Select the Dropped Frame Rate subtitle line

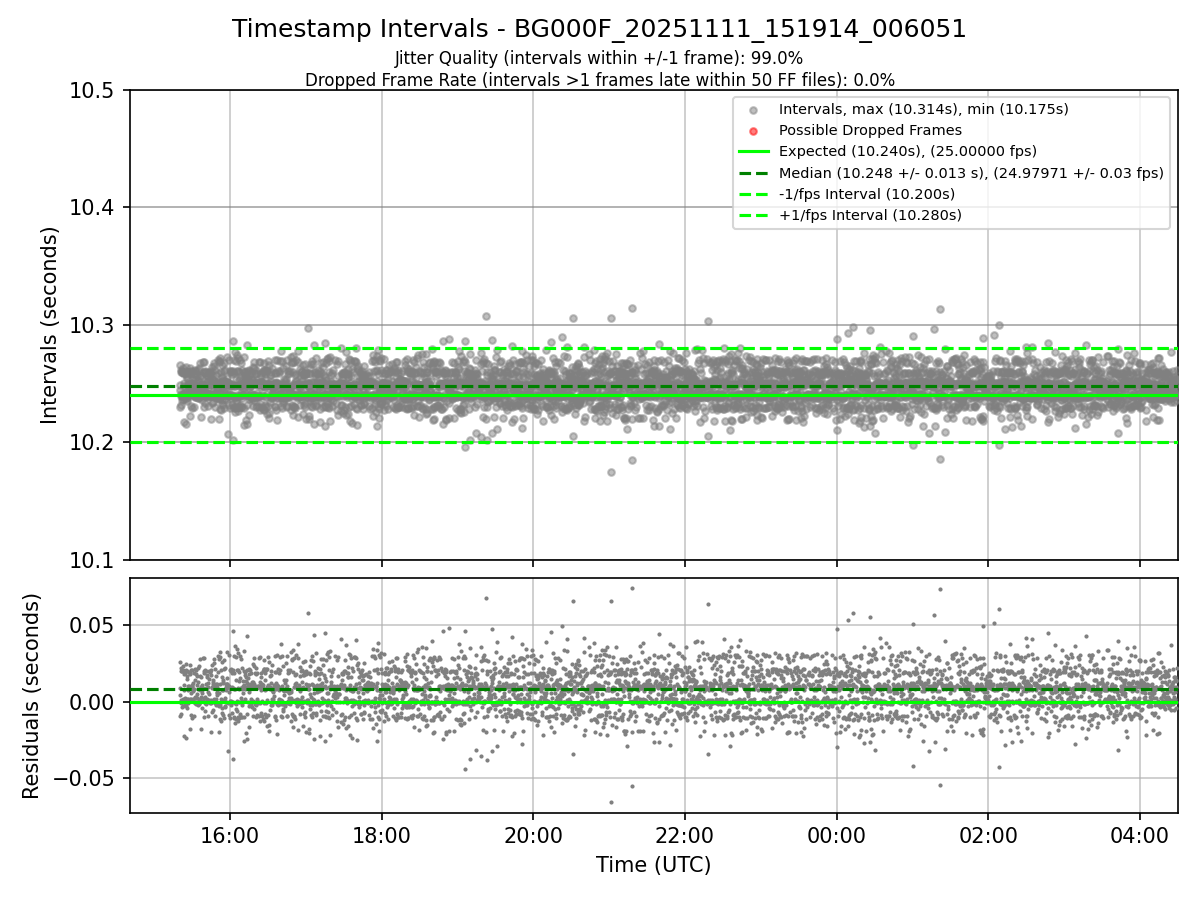599,79
